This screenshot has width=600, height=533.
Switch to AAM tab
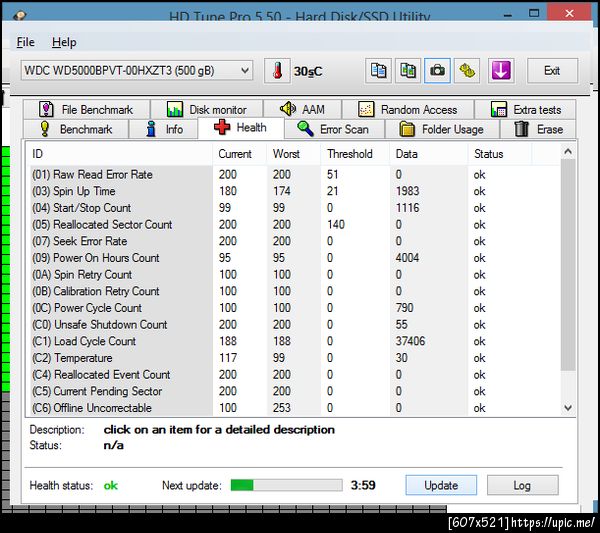pyautogui.click(x=302, y=109)
